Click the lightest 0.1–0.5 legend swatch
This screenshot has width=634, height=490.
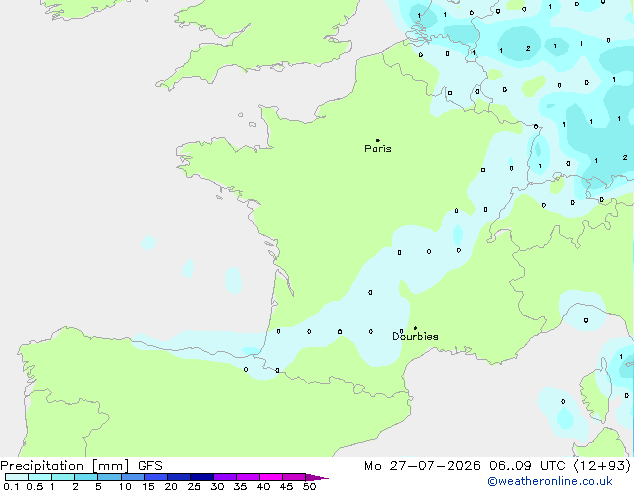click(17, 477)
